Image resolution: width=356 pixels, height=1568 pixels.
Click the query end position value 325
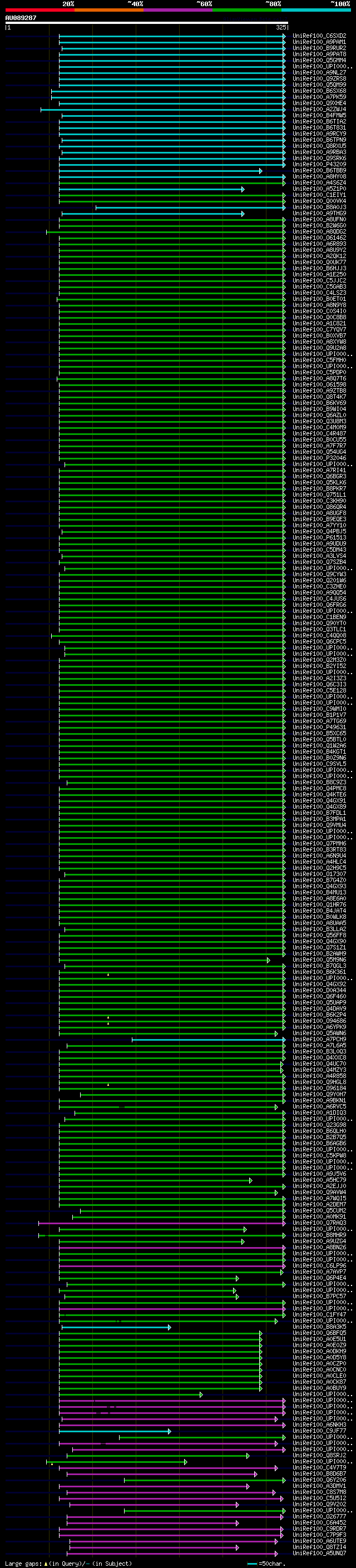(280, 27)
